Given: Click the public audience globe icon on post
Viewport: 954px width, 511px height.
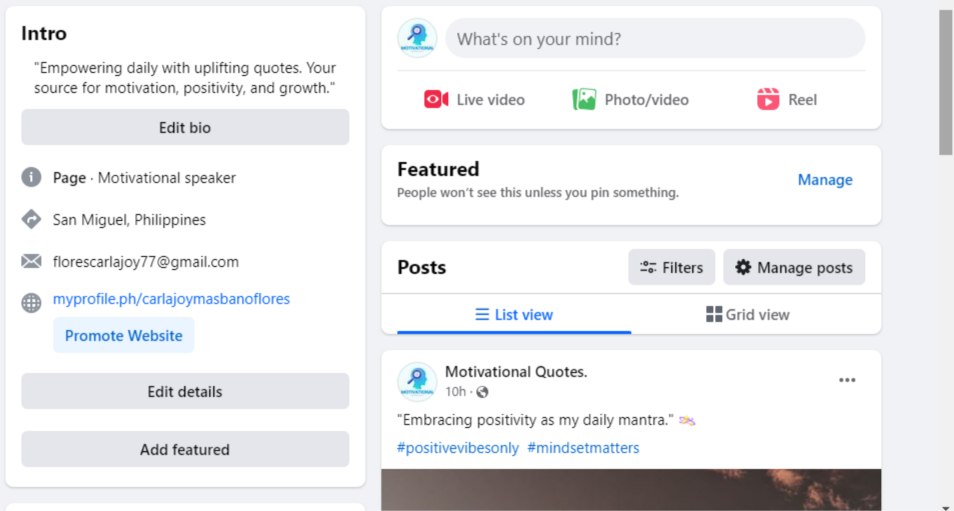Looking at the screenshot, I should [x=483, y=392].
